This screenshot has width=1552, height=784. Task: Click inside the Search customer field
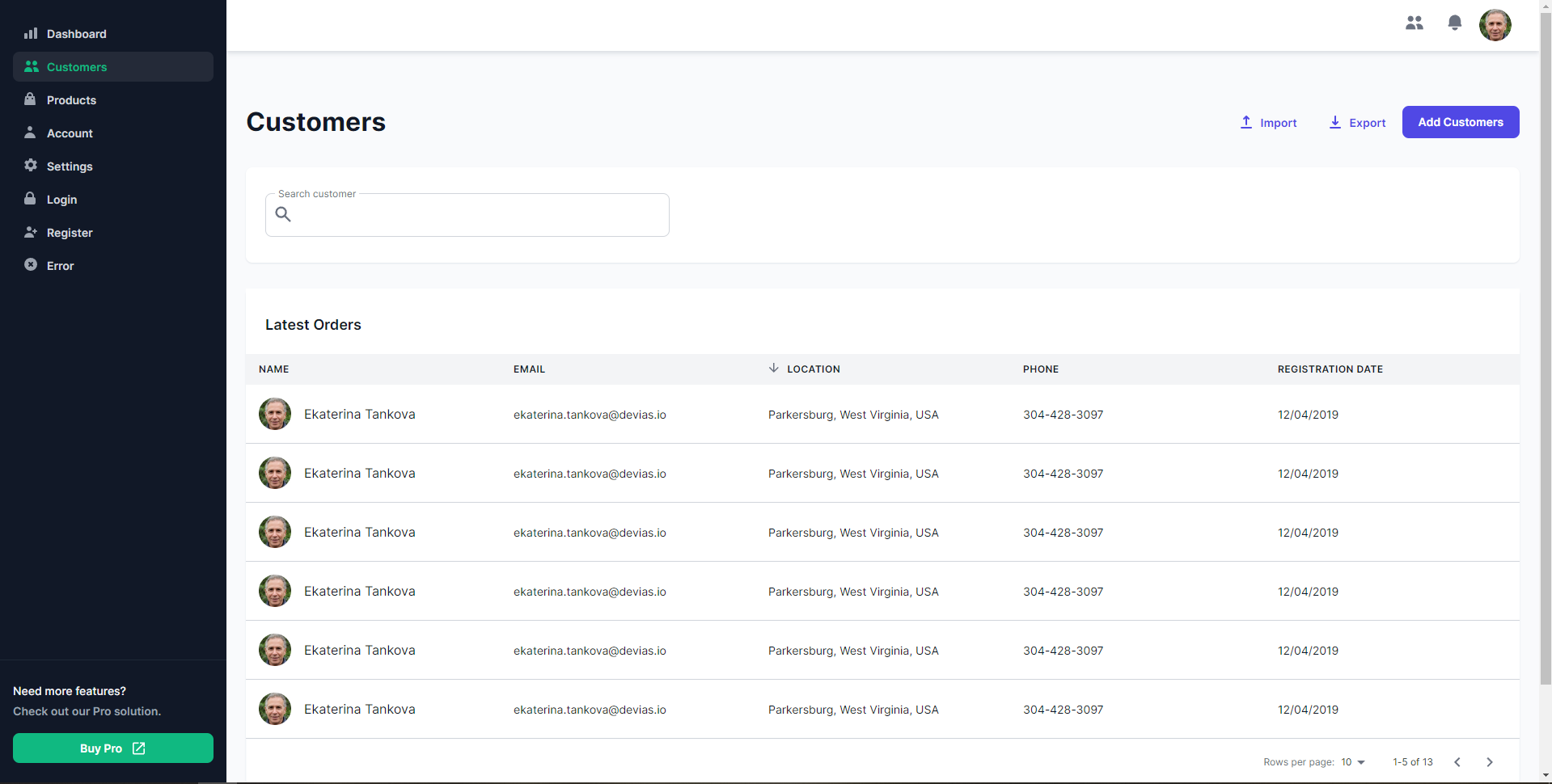coord(467,215)
